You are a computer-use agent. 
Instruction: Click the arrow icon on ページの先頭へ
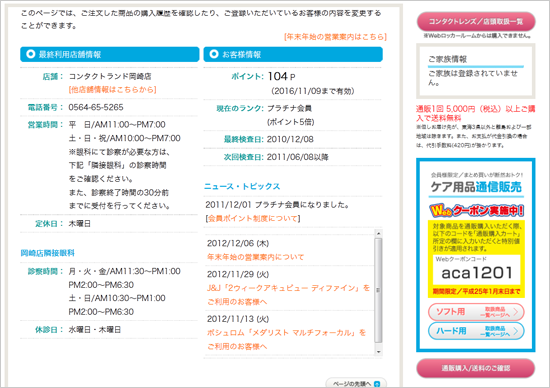[377, 384]
